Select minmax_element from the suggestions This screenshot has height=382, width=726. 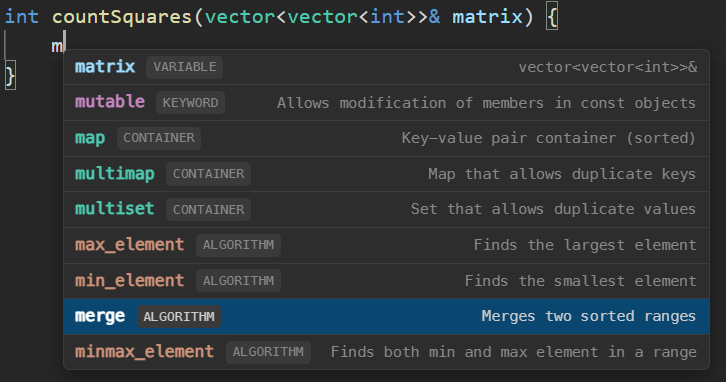[x=386, y=352]
